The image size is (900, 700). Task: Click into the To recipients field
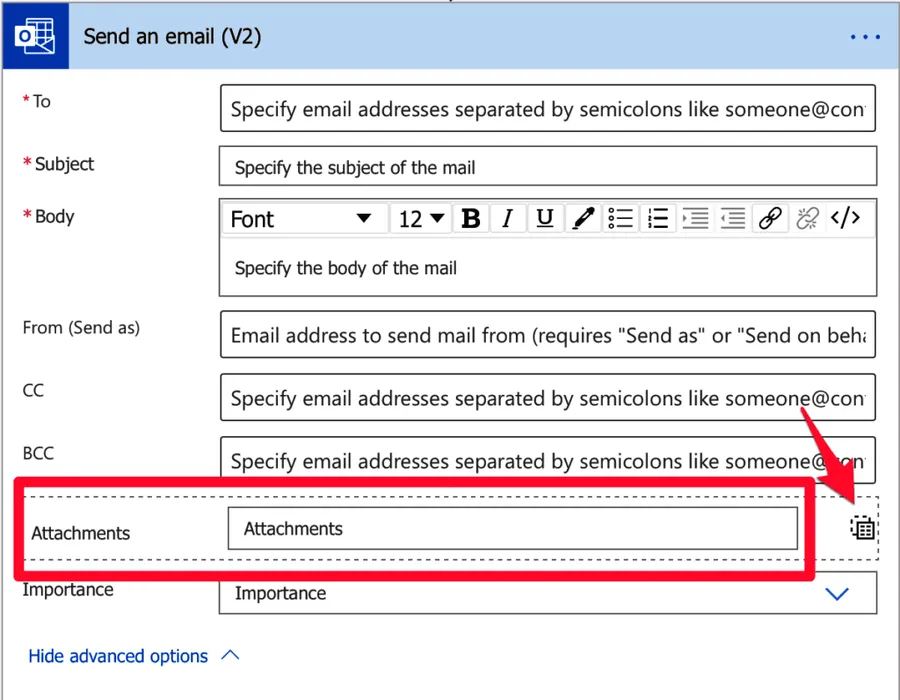547,109
